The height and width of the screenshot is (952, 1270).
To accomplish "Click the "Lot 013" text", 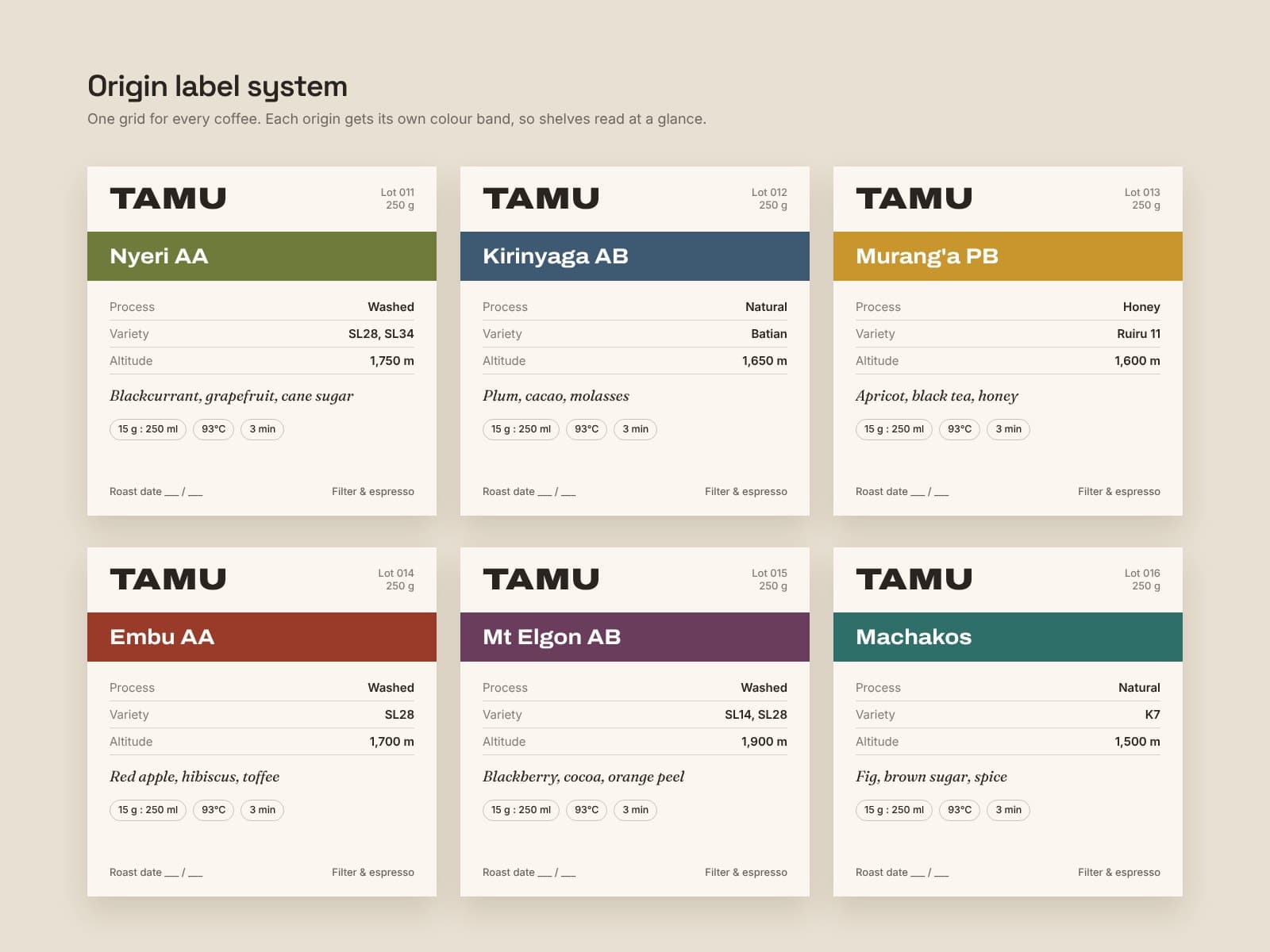I will point(1142,192).
